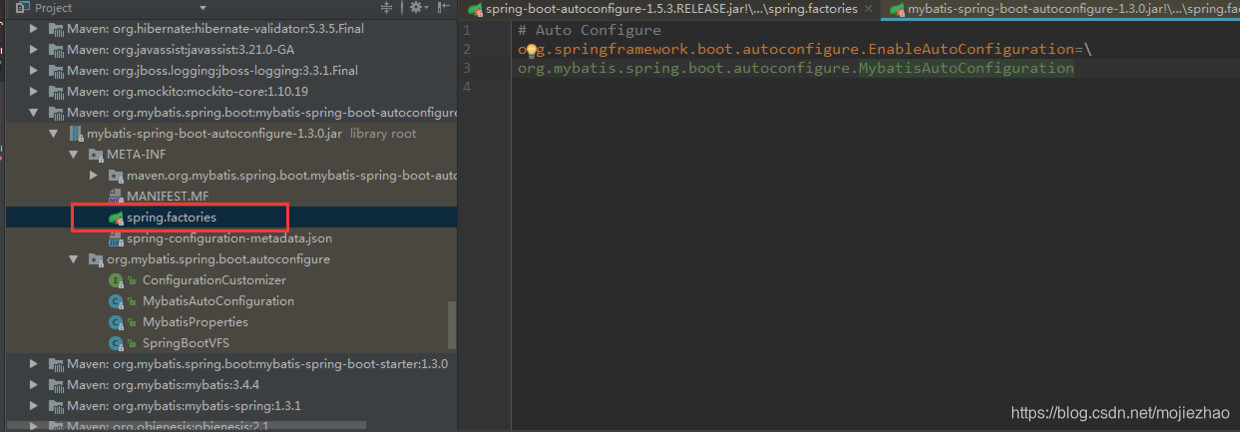
Task: Open ConfigurationCustomizer class
Action: click(x=214, y=280)
